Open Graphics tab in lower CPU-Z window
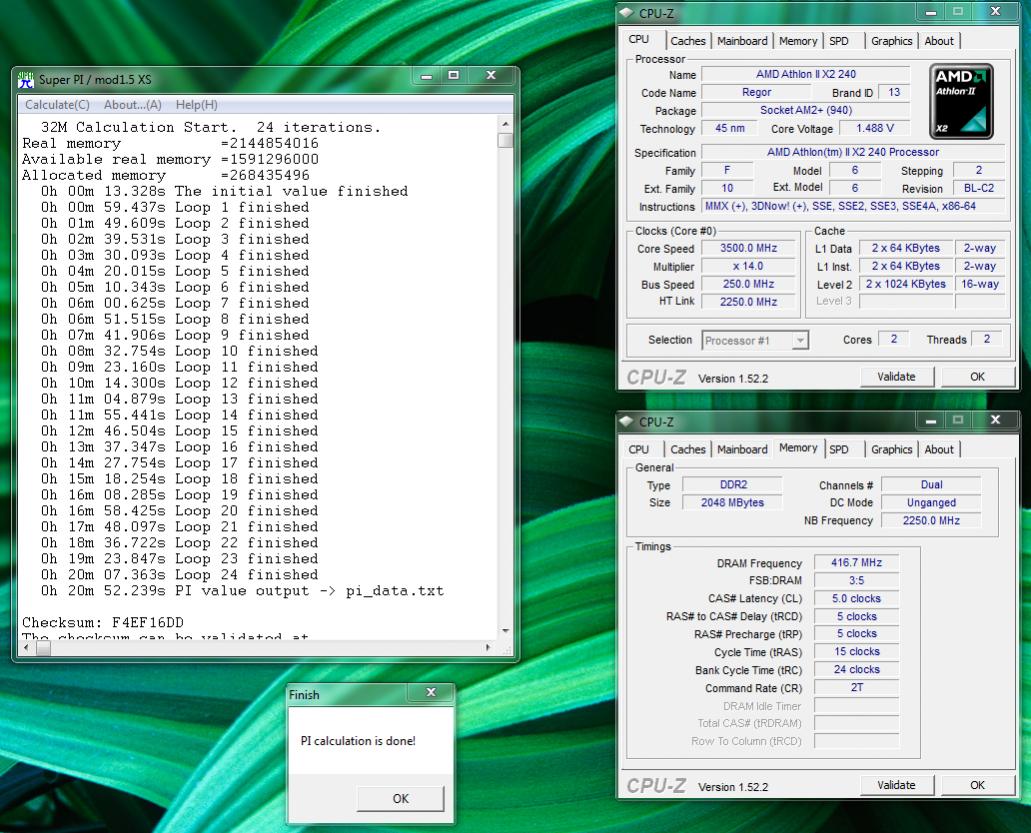Viewport: 1031px width, 833px height. point(892,450)
